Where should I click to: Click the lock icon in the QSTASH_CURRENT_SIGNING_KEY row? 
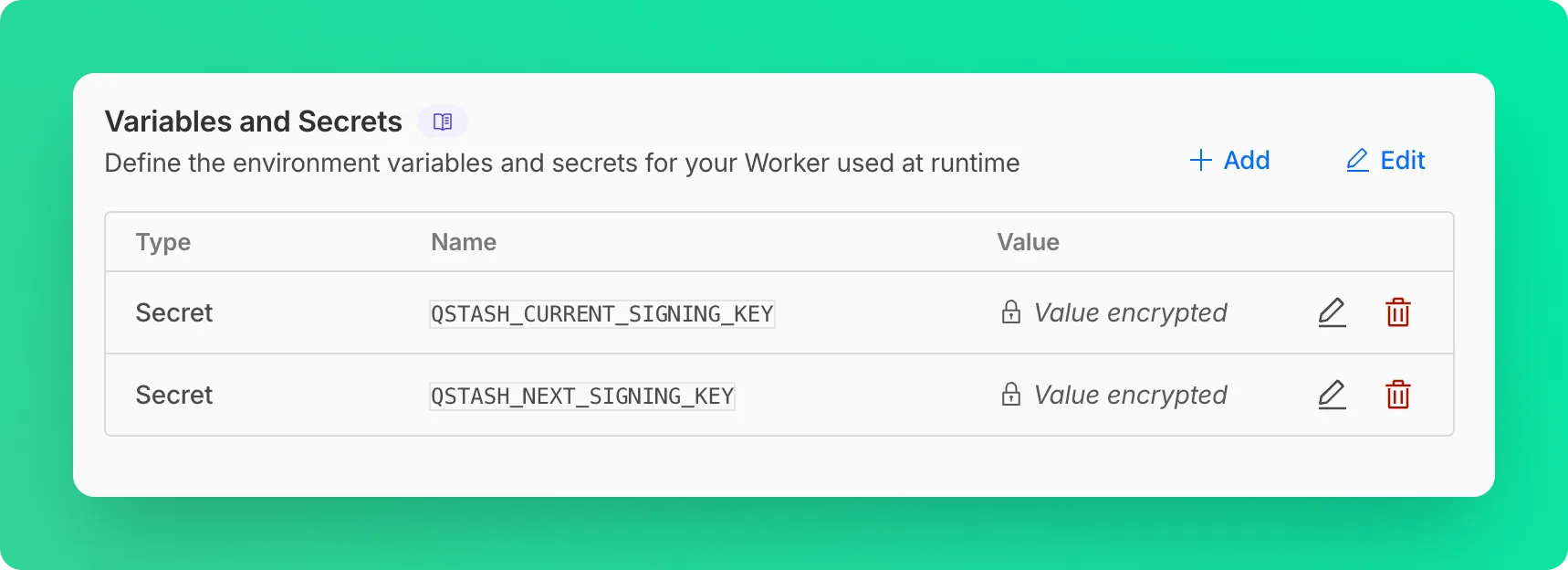[x=1010, y=312]
